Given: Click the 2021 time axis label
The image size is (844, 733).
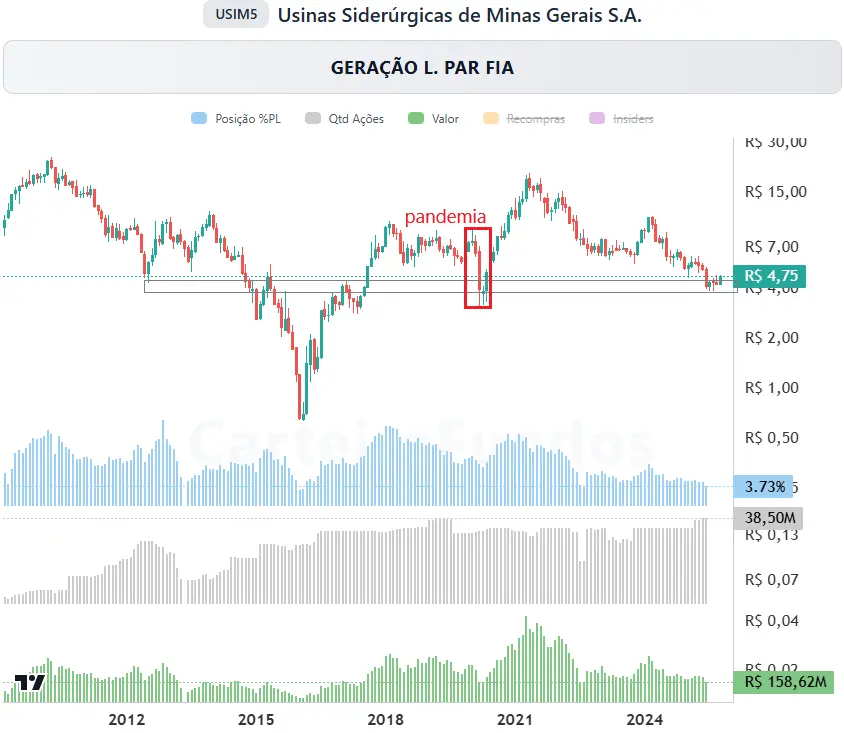Looking at the screenshot, I should (515, 720).
